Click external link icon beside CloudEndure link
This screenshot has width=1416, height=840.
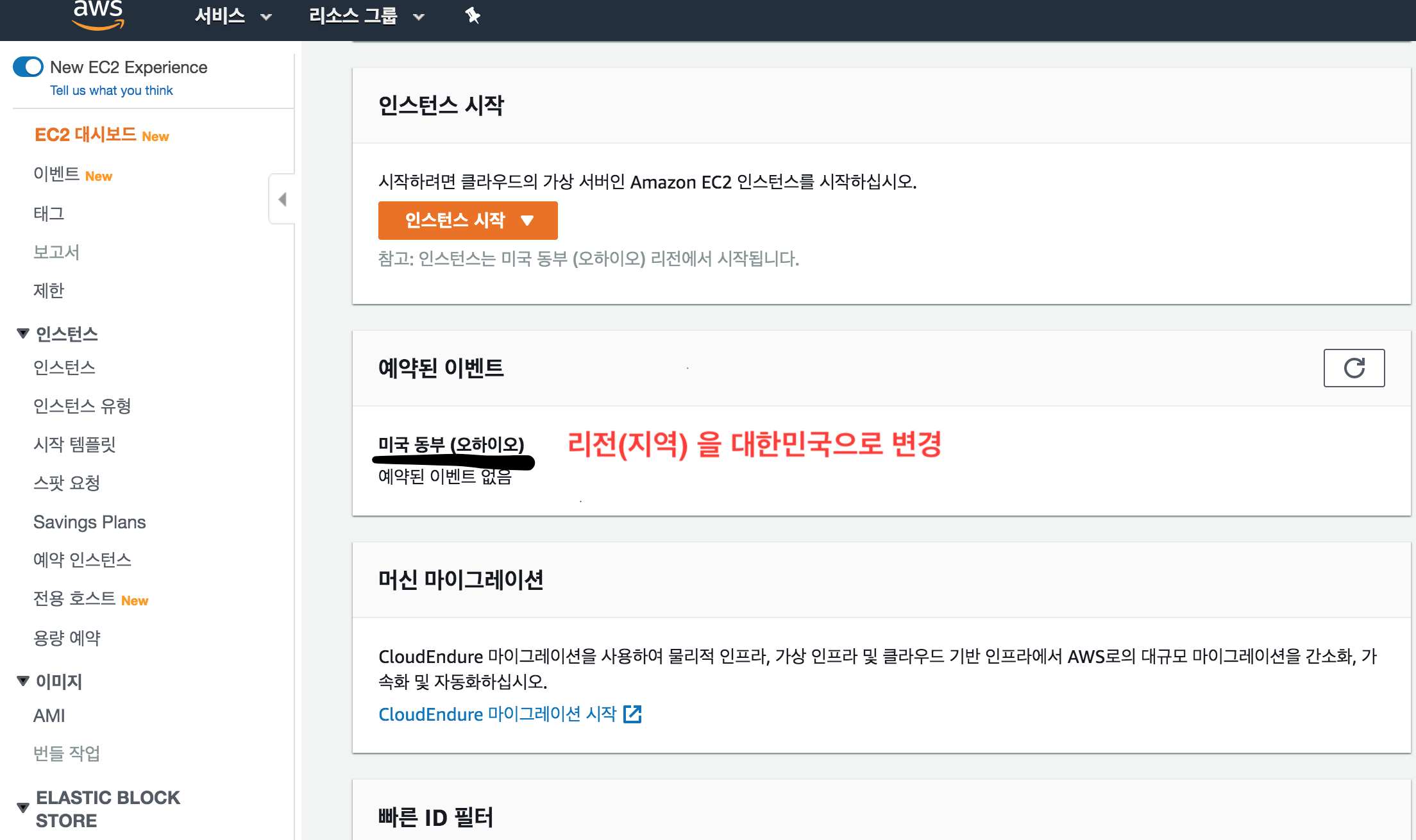pyautogui.click(x=632, y=714)
